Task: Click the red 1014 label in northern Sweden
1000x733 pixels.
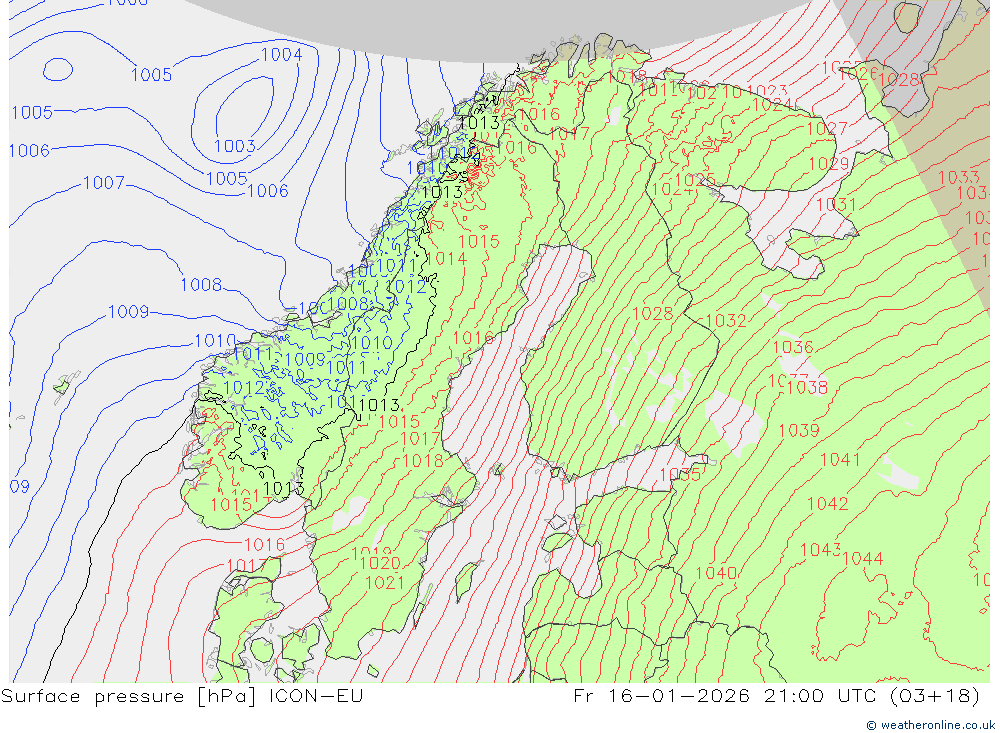Action: point(446,259)
